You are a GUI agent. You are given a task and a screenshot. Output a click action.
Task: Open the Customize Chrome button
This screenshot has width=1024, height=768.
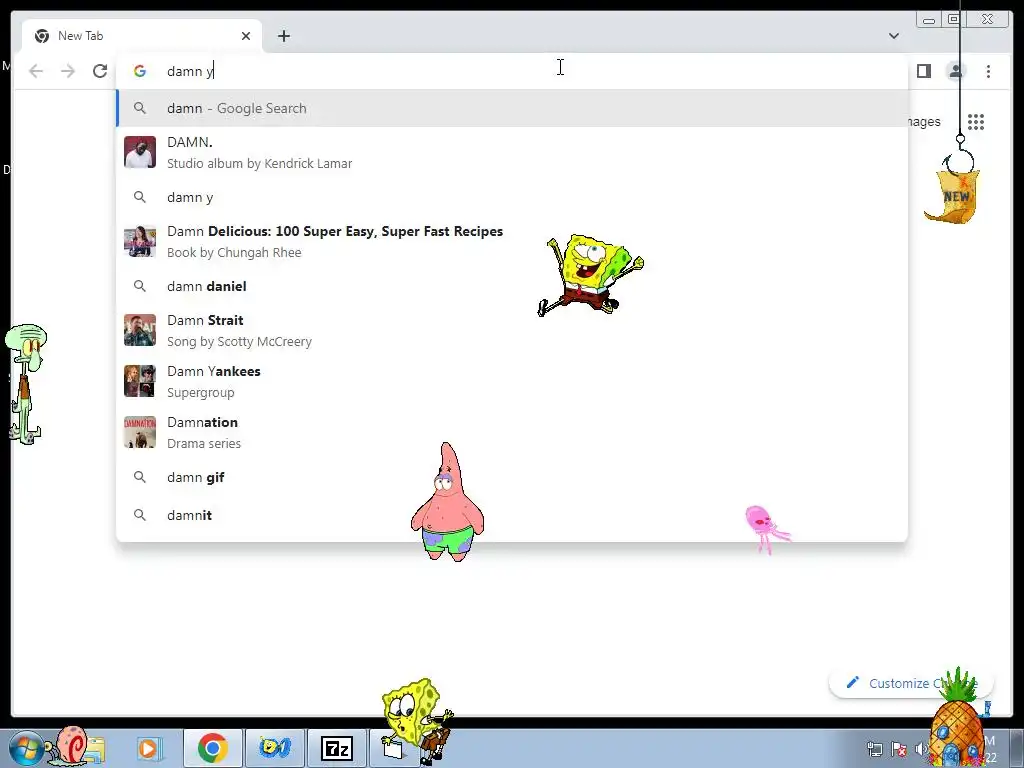pyautogui.click(x=910, y=683)
